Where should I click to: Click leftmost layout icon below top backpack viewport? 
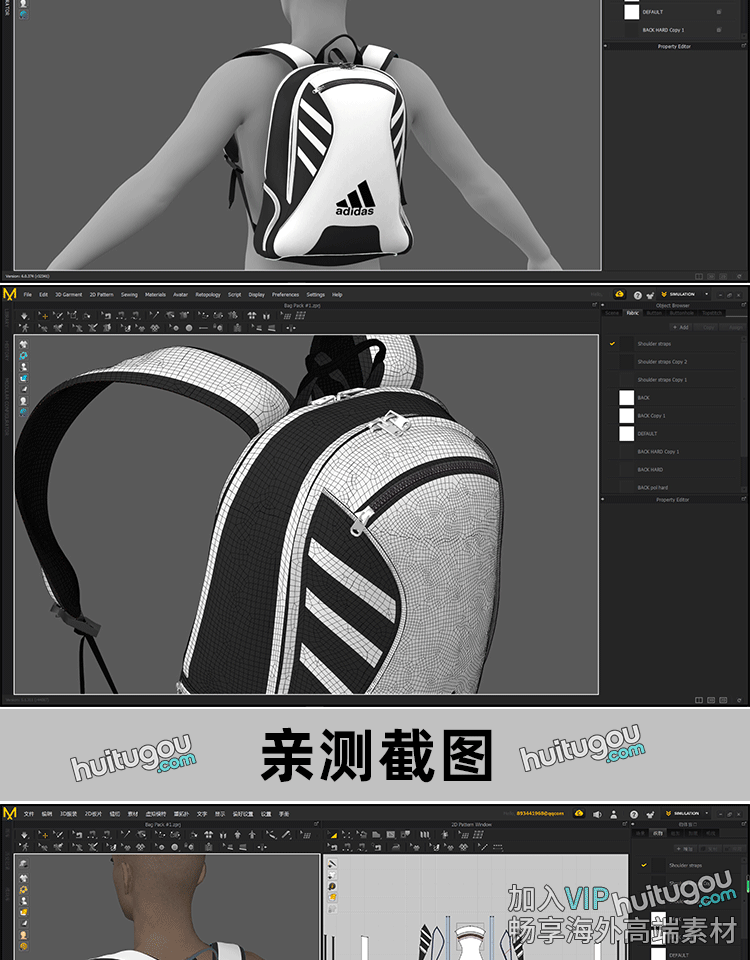tap(699, 277)
